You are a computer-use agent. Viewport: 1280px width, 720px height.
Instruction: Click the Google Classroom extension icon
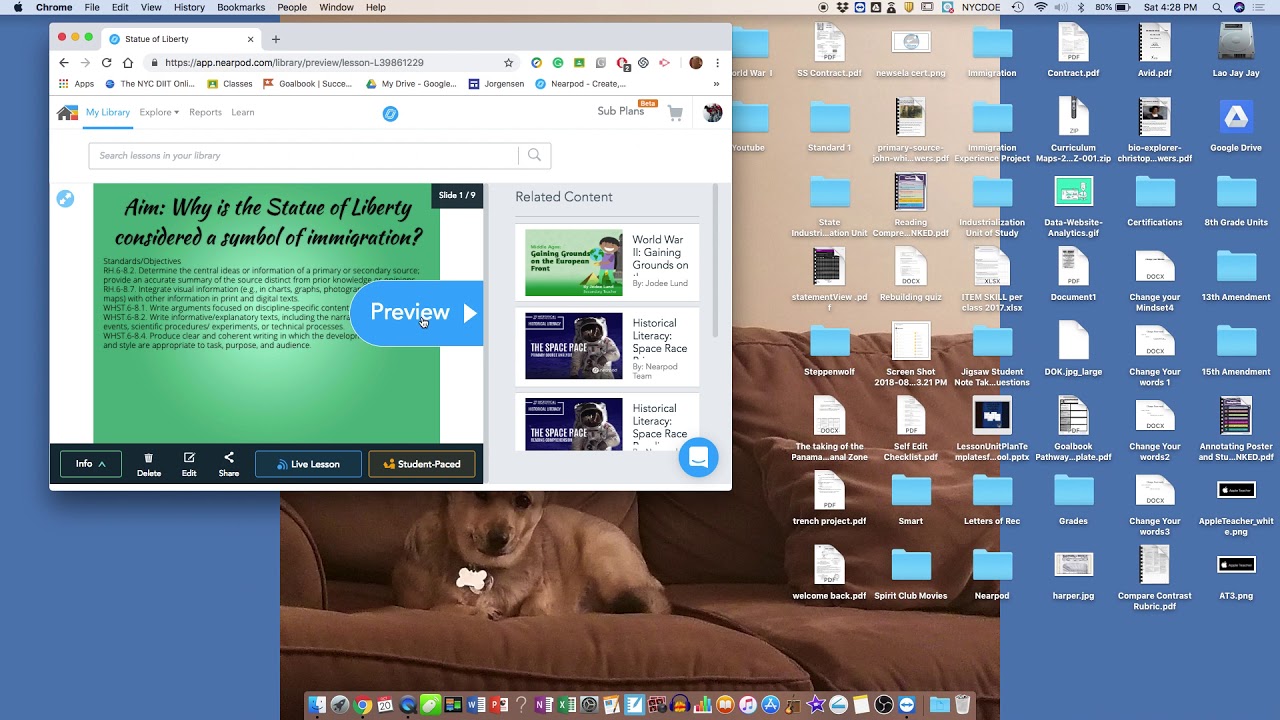tap(579, 63)
